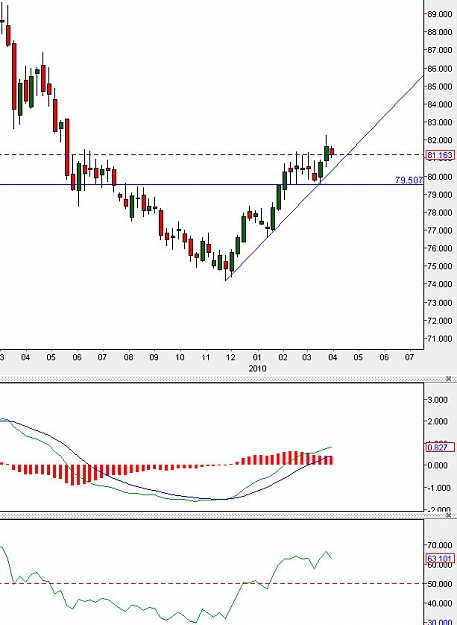
Task: Click the 73.000 price axis label
Action: click(x=440, y=303)
